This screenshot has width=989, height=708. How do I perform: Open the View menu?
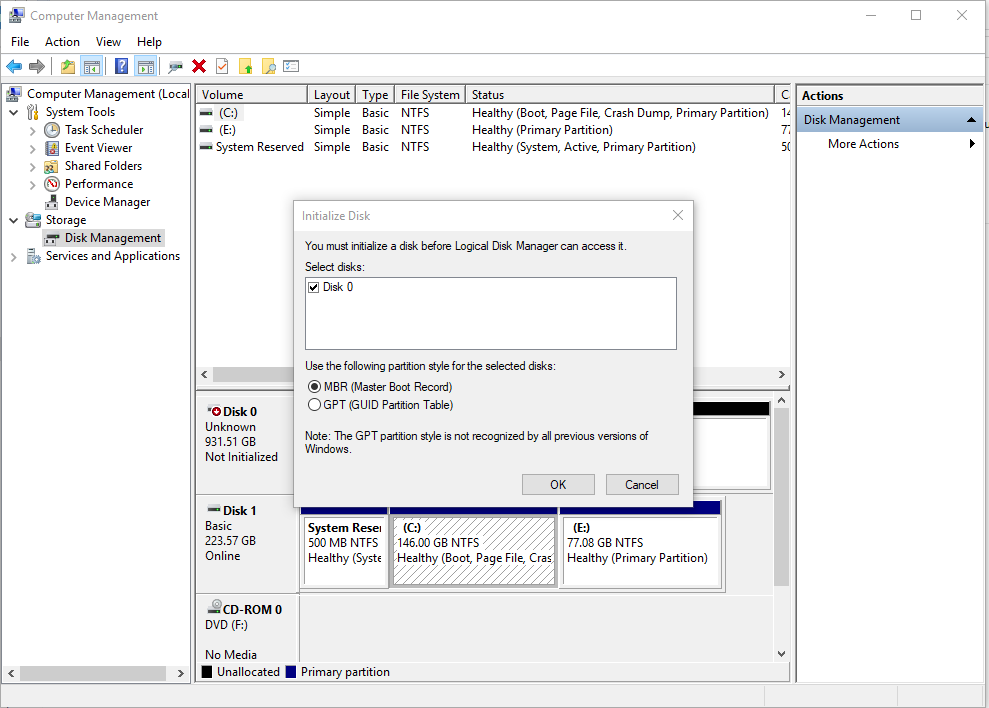108,42
